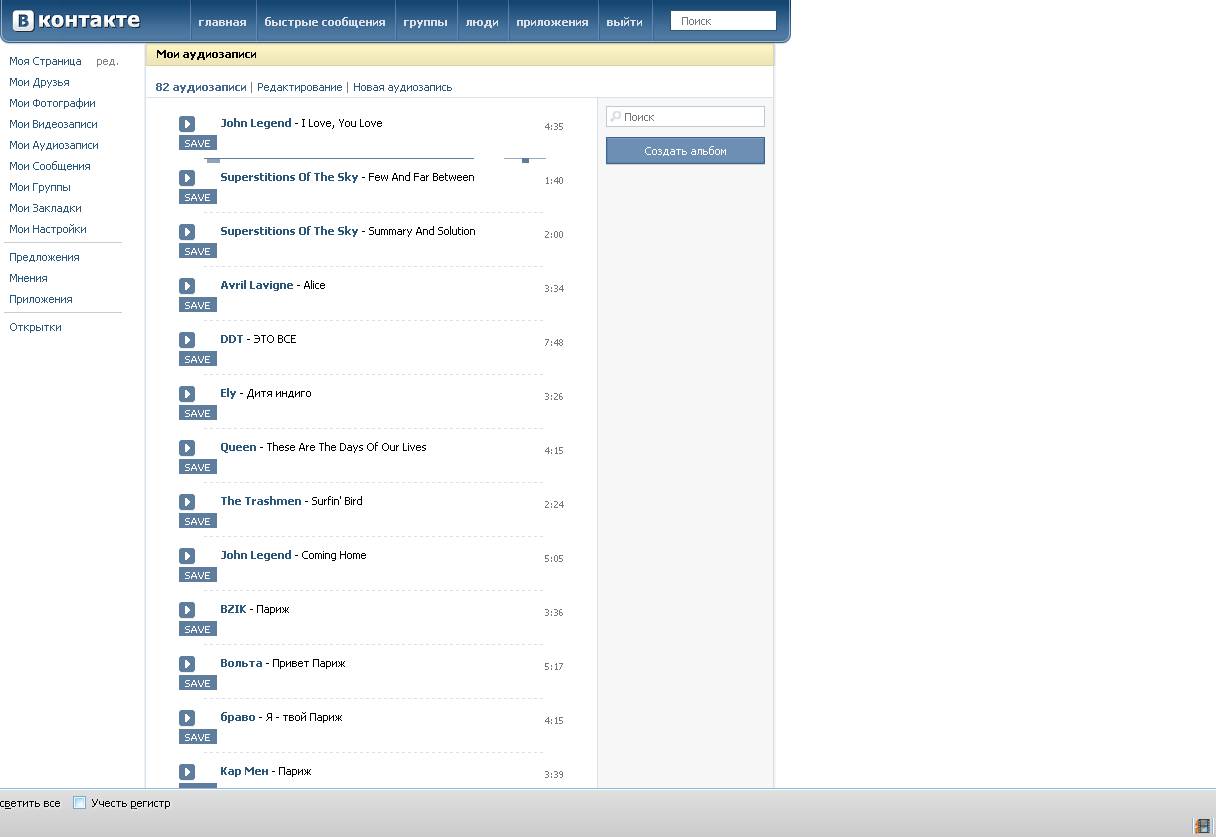
Task: Toggle the Учесть регистр checkbox
Action: pos(80,802)
